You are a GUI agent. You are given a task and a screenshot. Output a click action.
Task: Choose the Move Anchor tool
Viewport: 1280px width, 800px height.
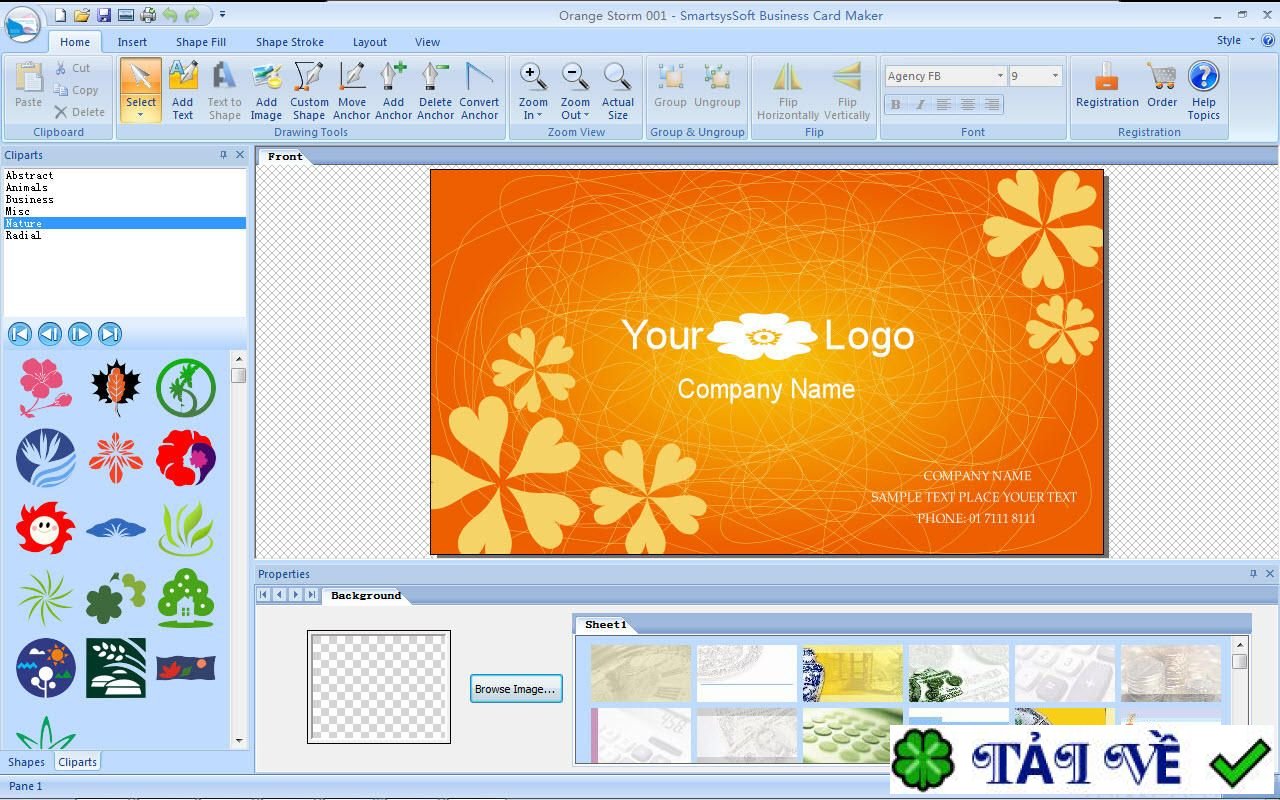pyautogui.click(x=352, y=88)
